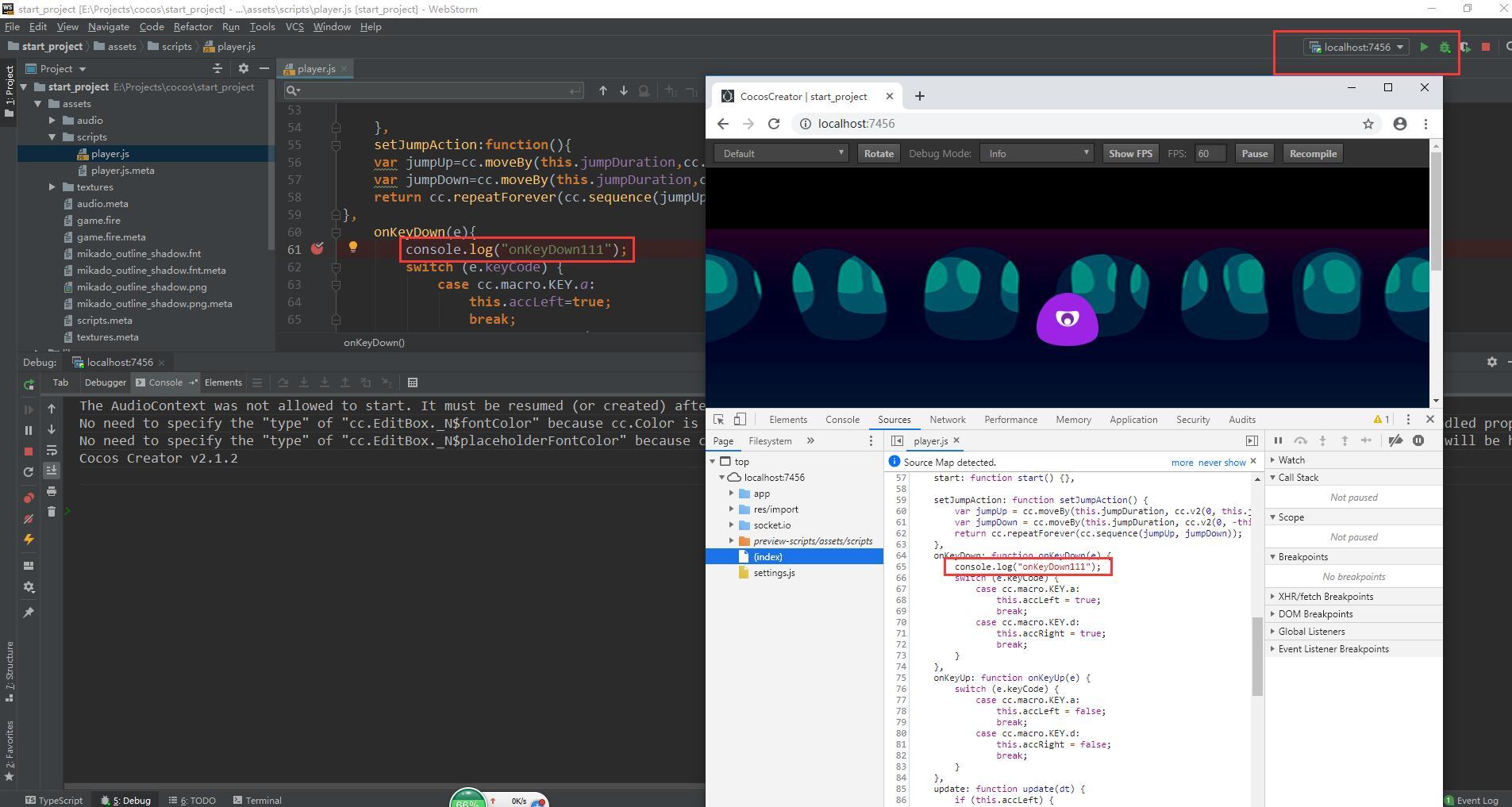1512x807 pixels.
Task: Collapse the scripts folder in Project tree
Action: coord(52,136)
